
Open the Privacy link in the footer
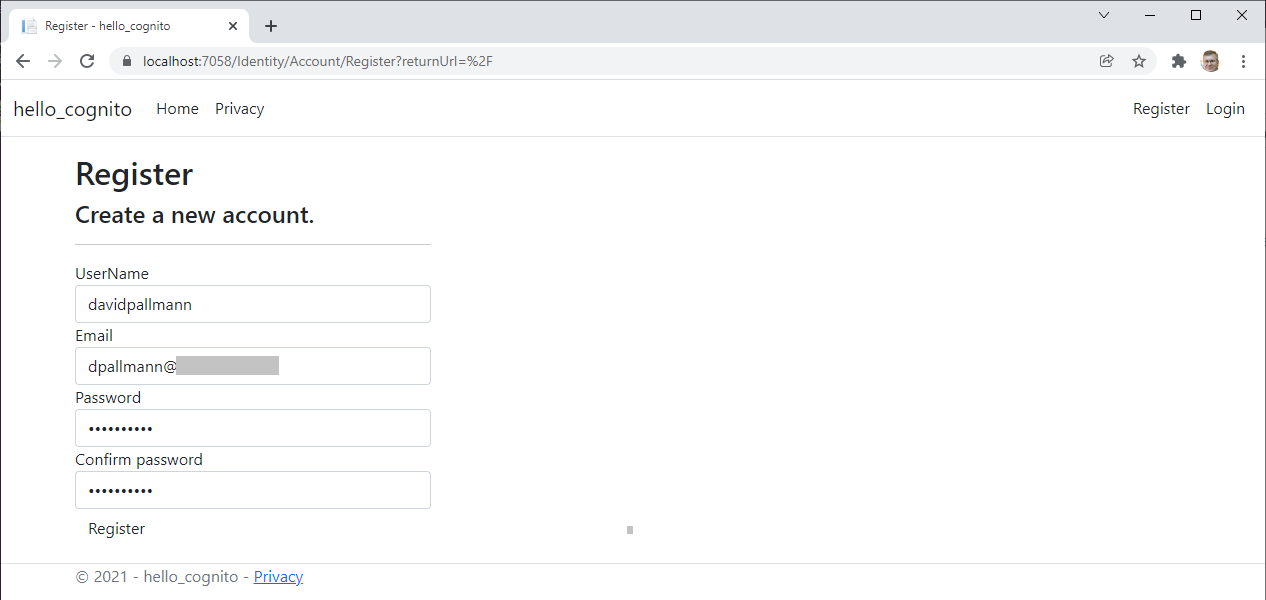(278, 577)
